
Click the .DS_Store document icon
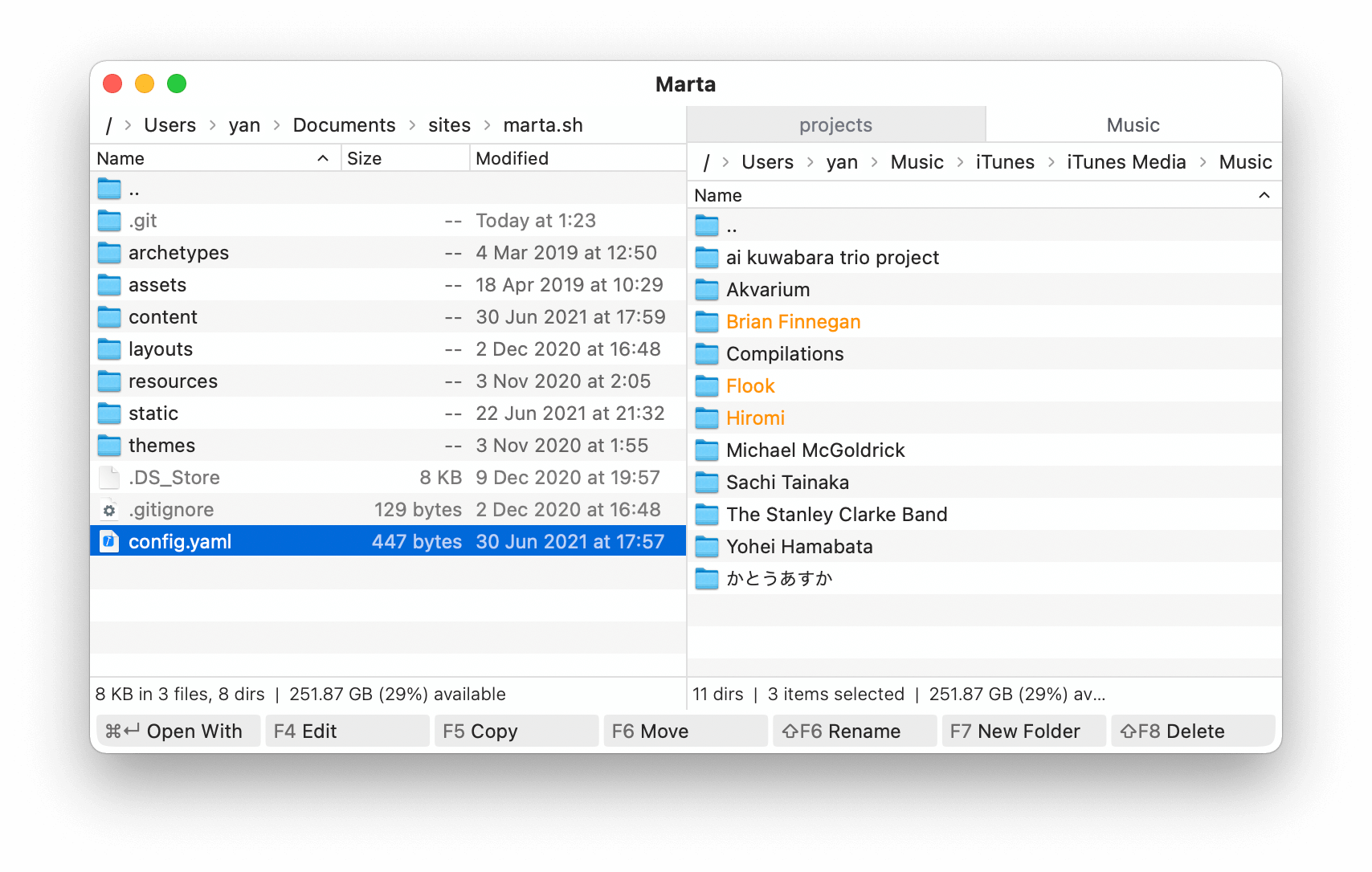click(109, 477)
